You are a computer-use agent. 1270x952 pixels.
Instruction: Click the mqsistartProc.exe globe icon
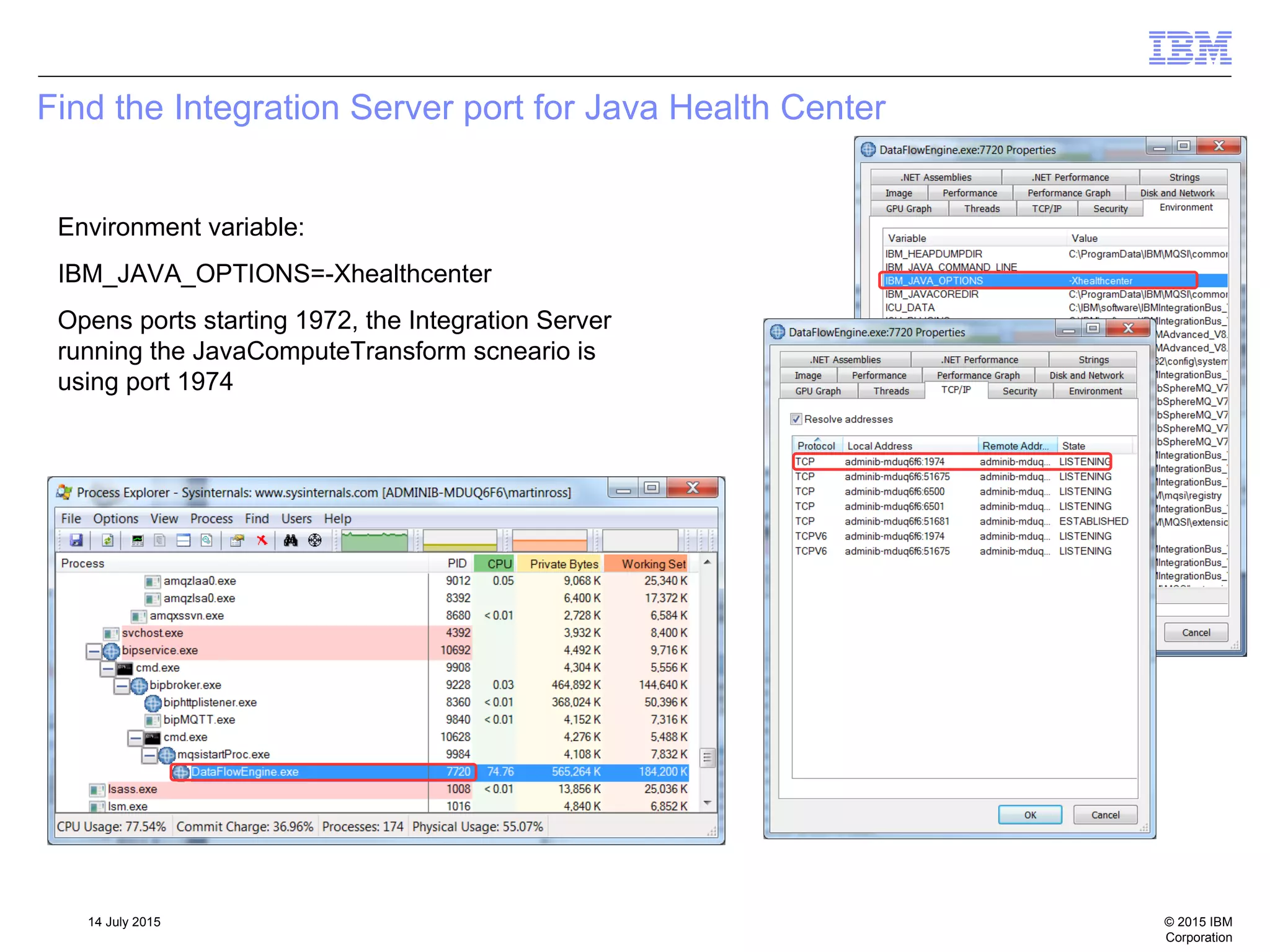(x=167, y=755)
